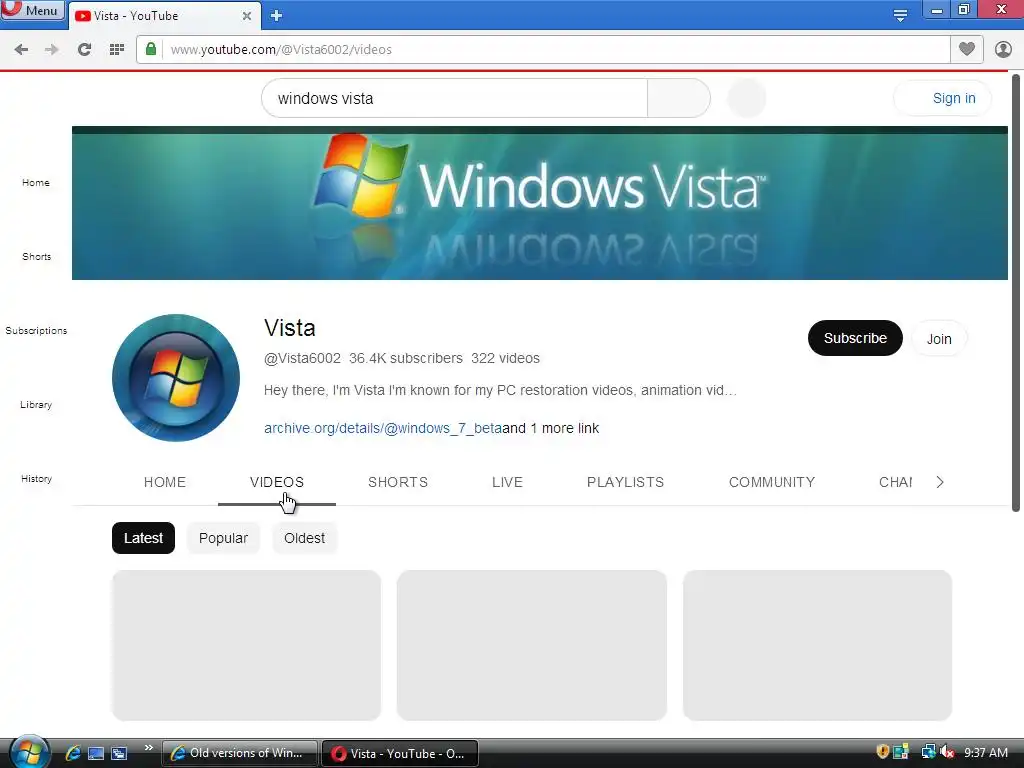
Task: Click the first loading video thumbnail
Action: [246, 645]
